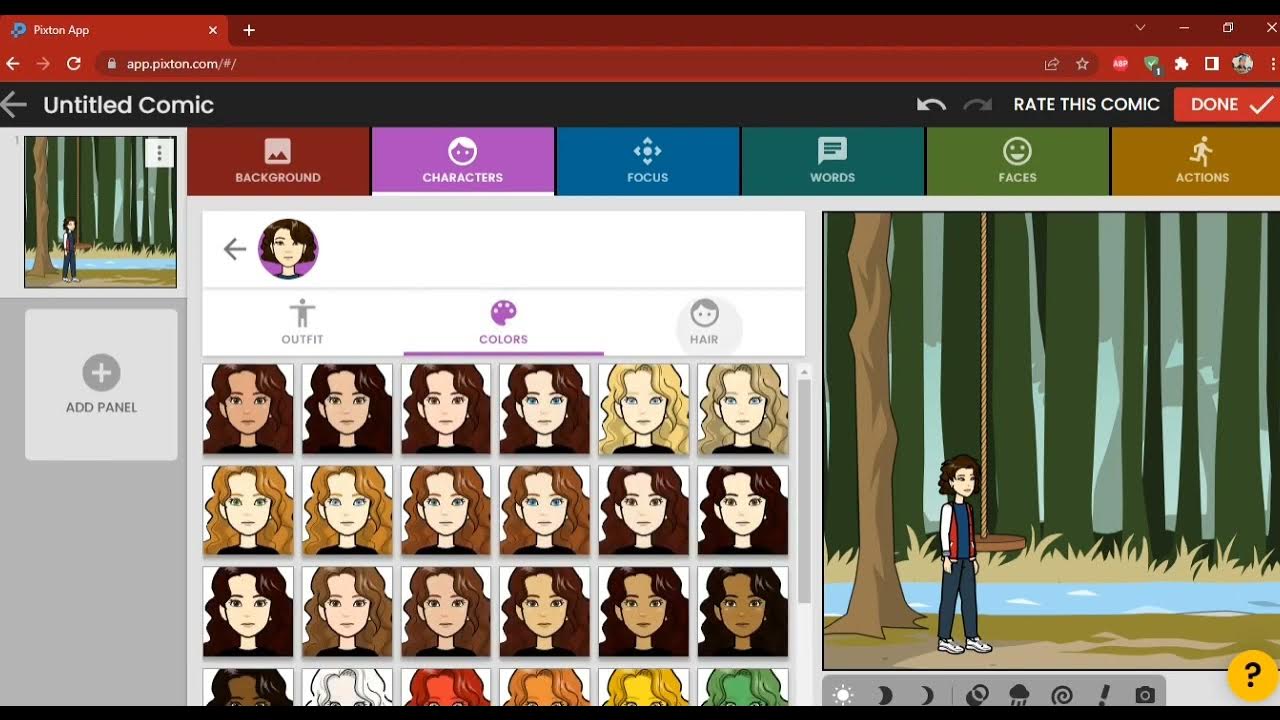Viewport: 1280px width, 720px height.
Task: Select the light brown wavy hair preset
Action: tap(347, 612)
